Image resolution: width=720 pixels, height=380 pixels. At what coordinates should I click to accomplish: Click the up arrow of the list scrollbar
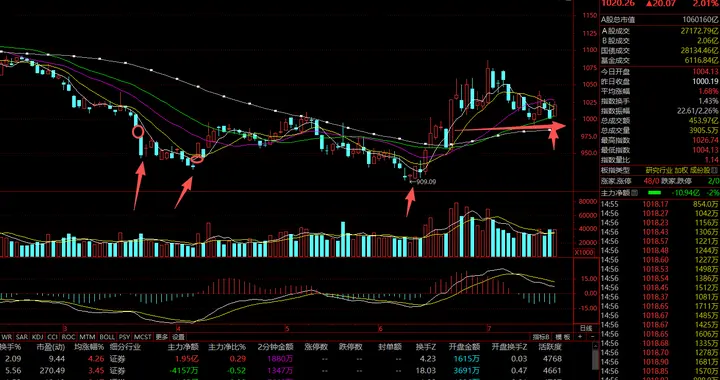point(595,346)
